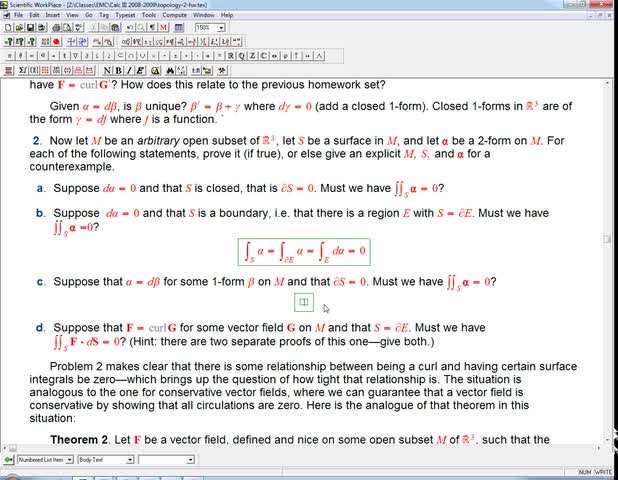Click the hammer tools icon
Viewport: 618px width, 480px height.
click(222, 71)
